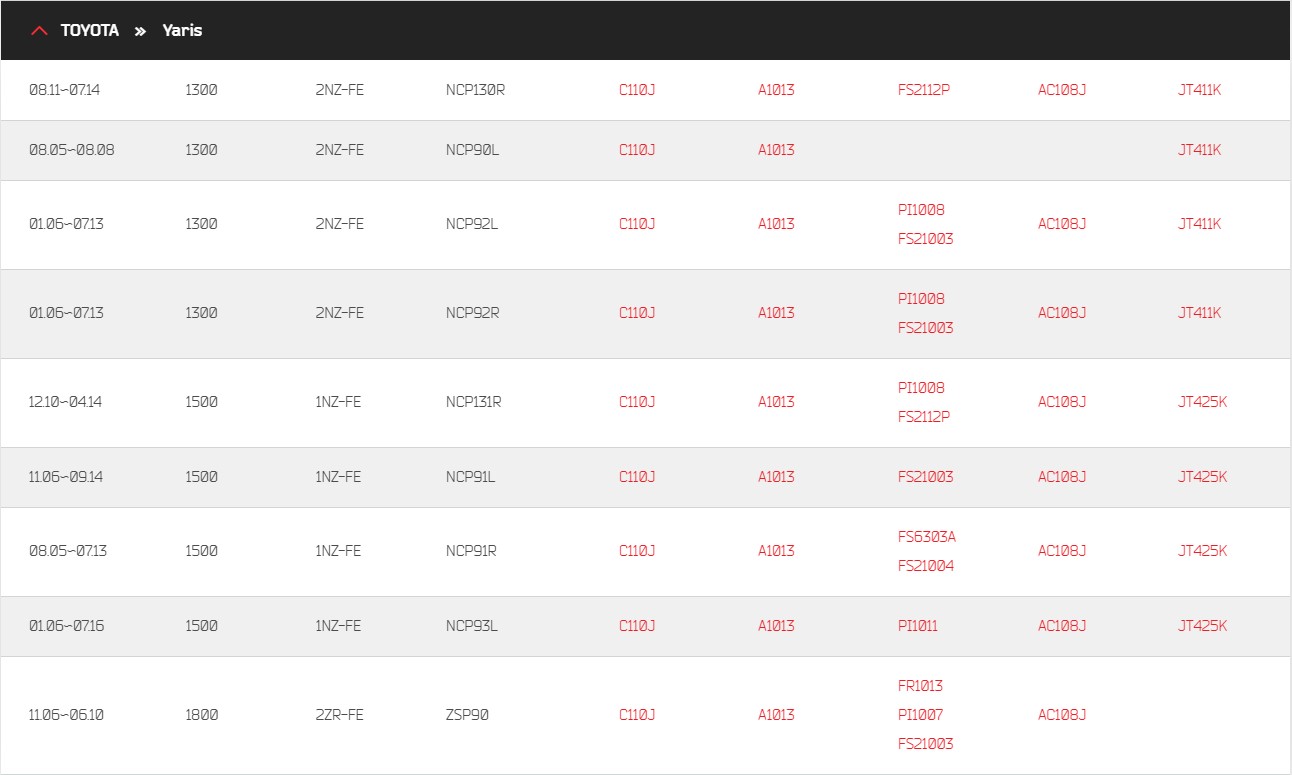
Task: Click the TOYOTA Yaris header title
Action: coord(131,31)
